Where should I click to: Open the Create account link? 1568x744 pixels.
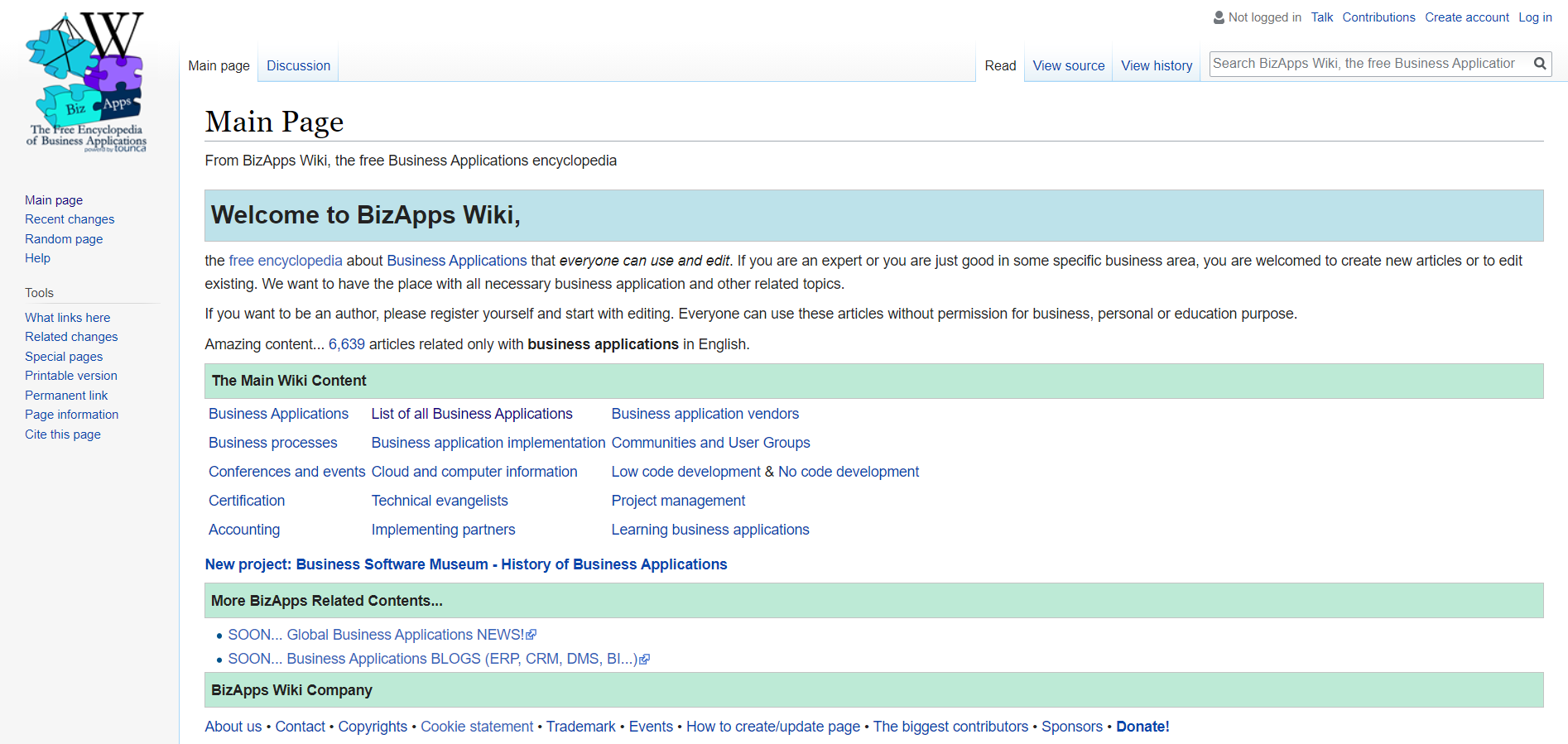point(1466,17)
